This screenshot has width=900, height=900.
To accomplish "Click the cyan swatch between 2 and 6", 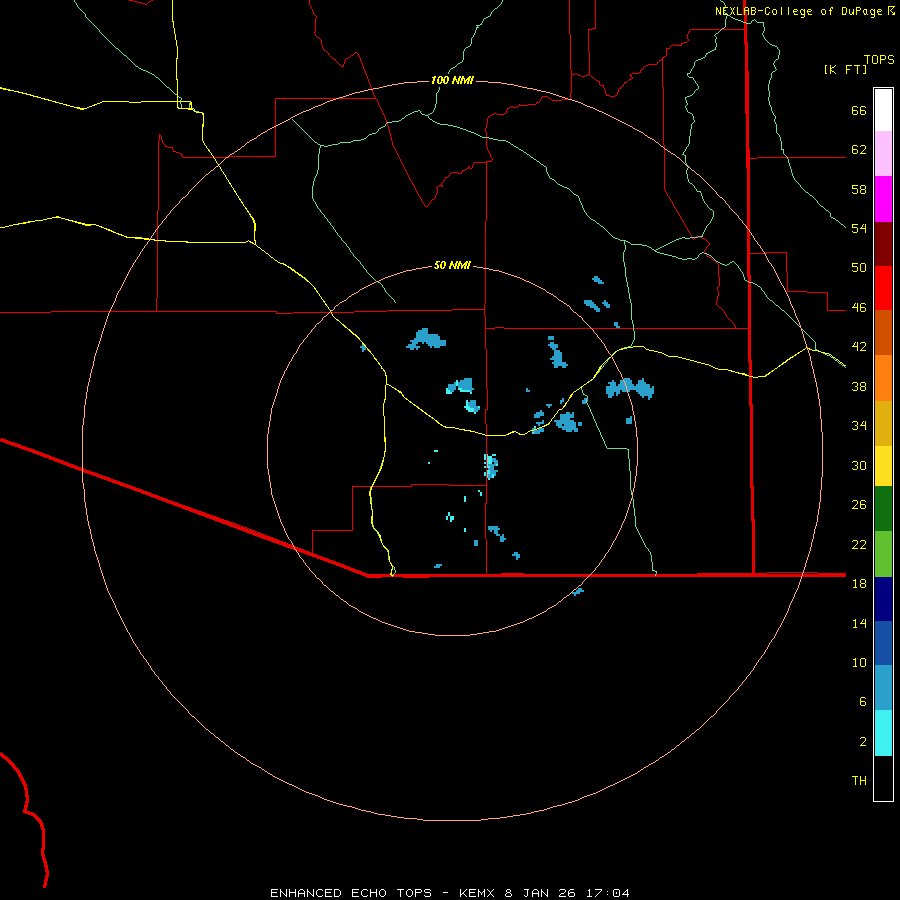I will [x=883, y=733].
